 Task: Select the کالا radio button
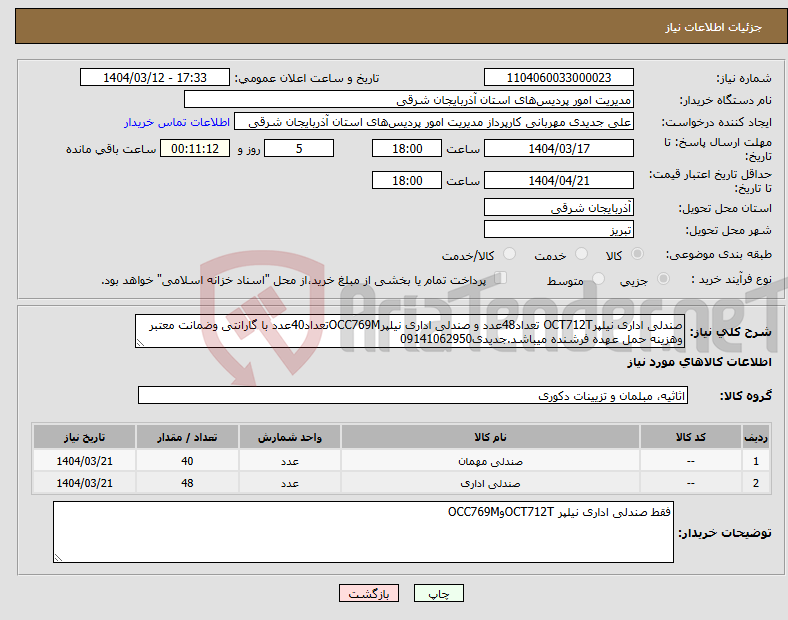point(637,254)
